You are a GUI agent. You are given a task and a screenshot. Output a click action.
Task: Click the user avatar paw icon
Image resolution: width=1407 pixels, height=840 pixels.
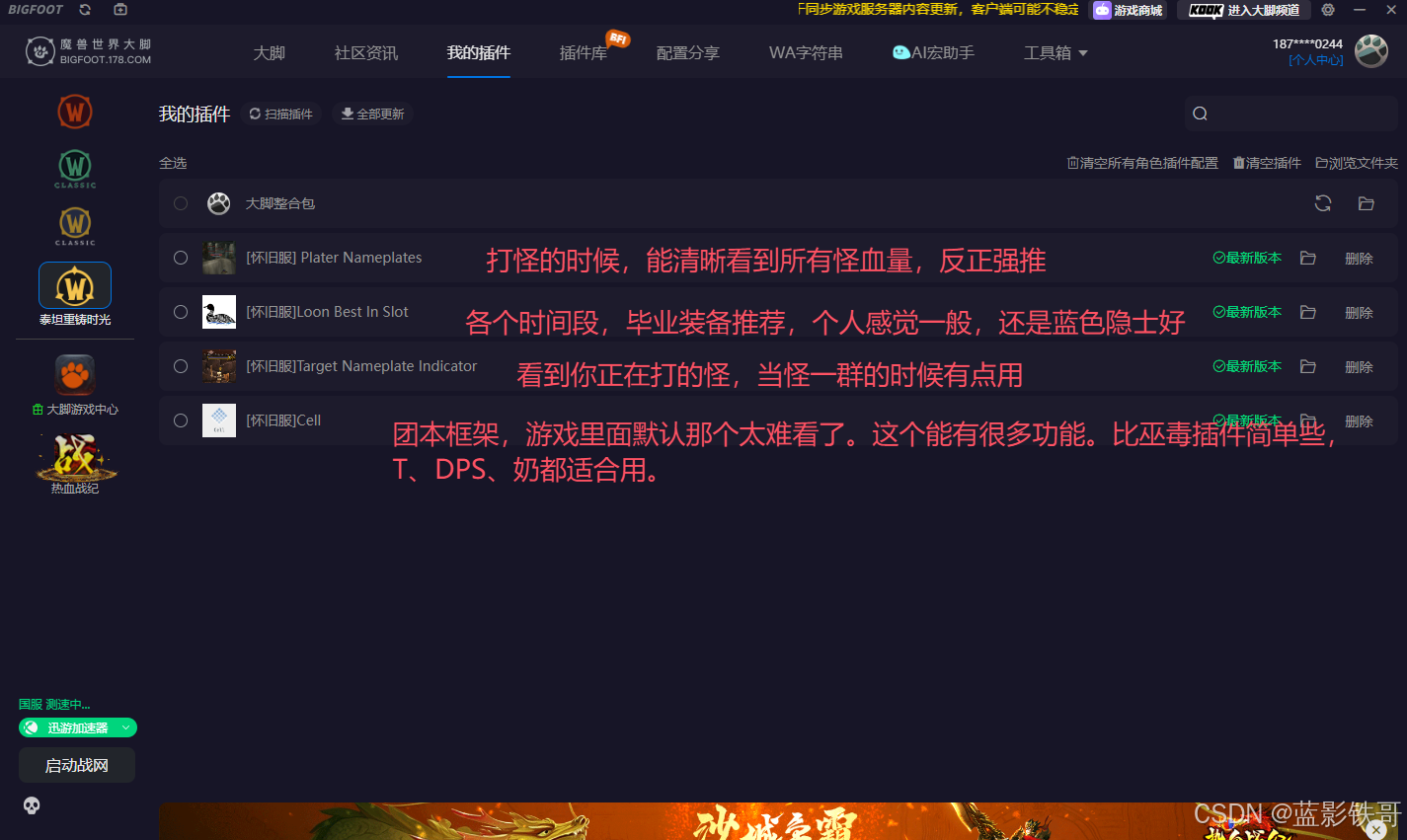1371,50
